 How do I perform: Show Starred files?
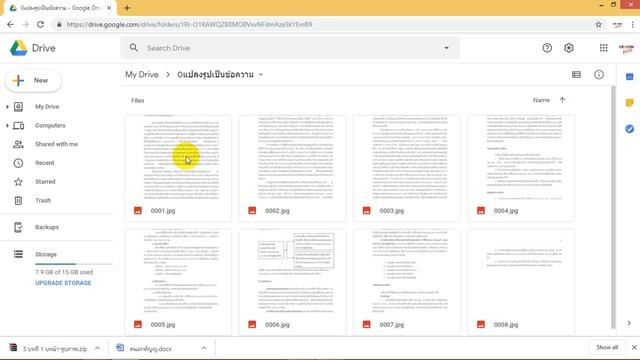tap(45, 182)
